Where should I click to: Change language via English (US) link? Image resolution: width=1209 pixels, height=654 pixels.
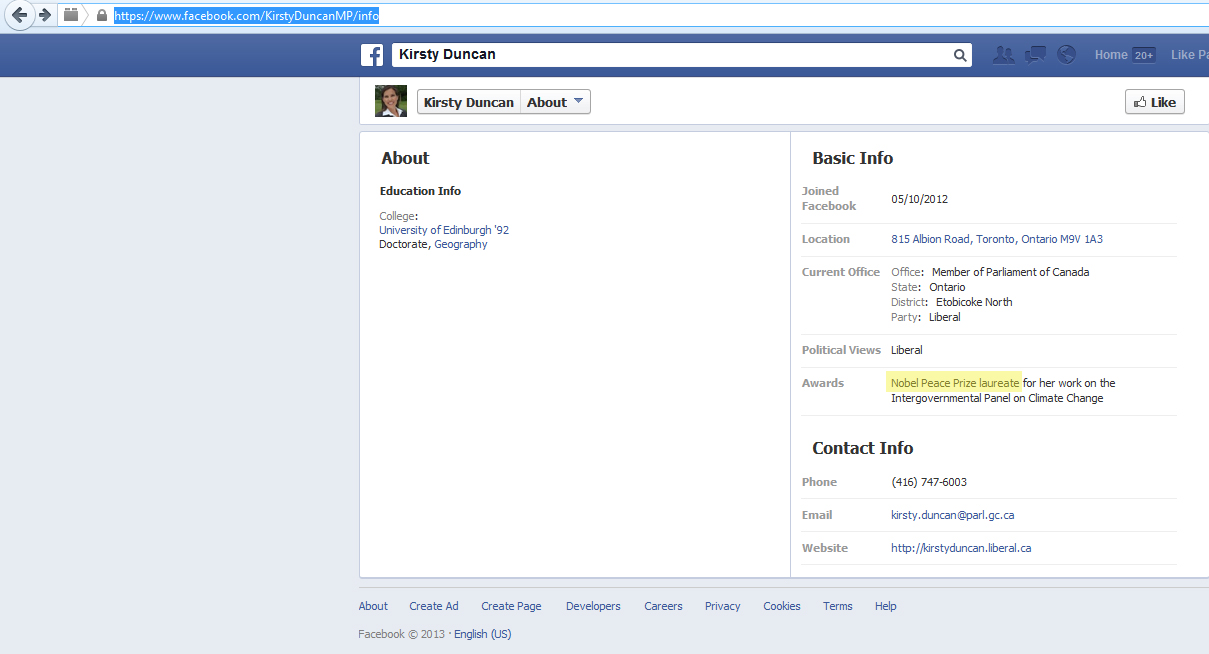[482, 634]
